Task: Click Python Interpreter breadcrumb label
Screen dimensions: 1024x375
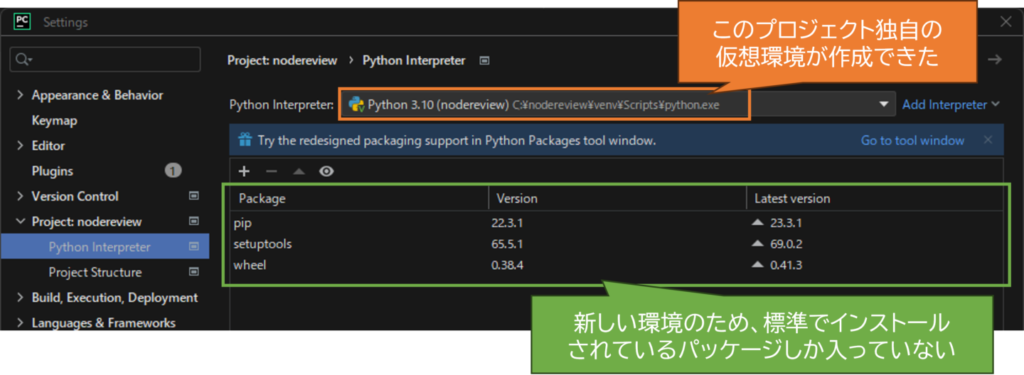Action: [414, 60]
